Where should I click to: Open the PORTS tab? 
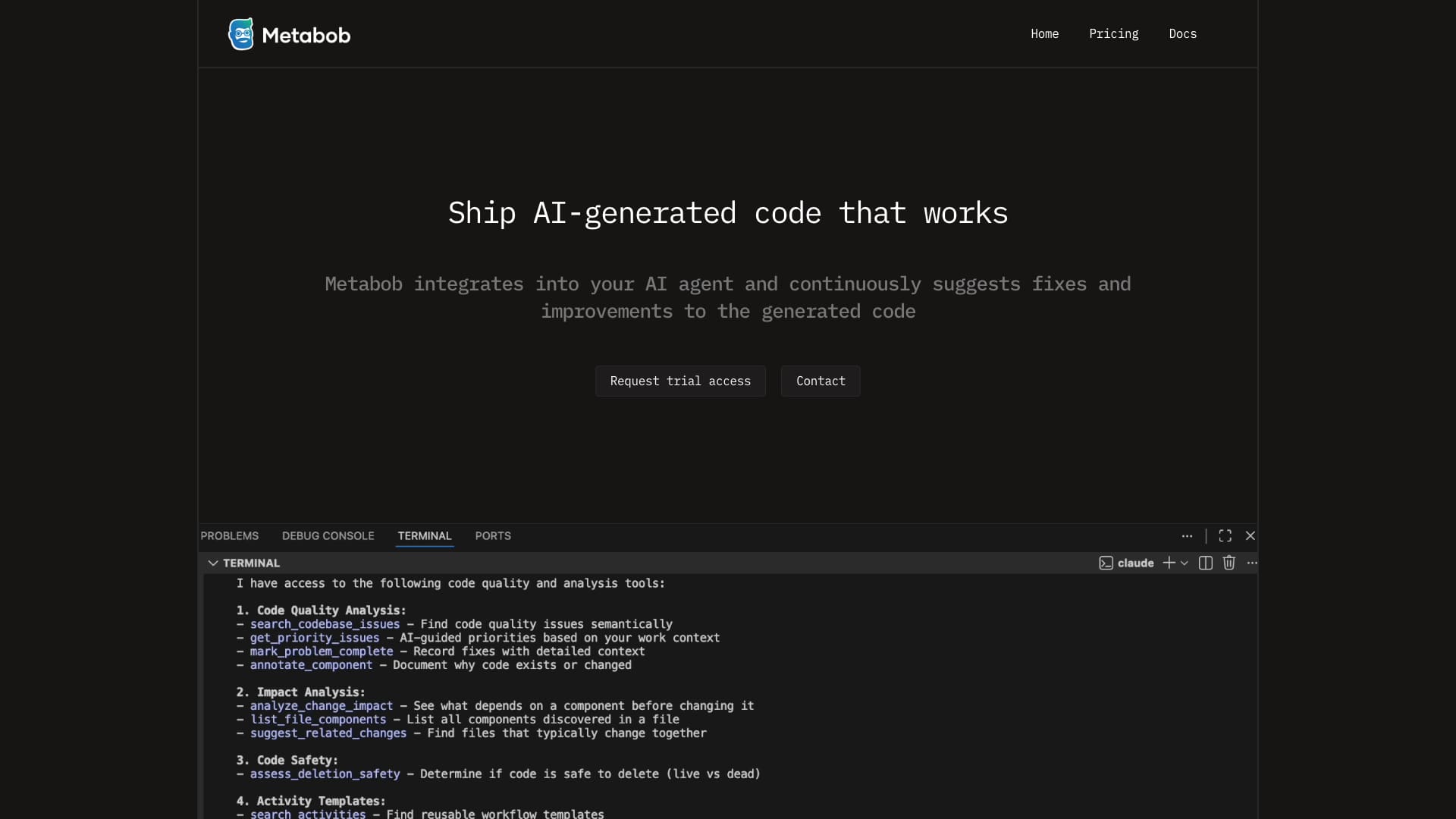[493, 535]
